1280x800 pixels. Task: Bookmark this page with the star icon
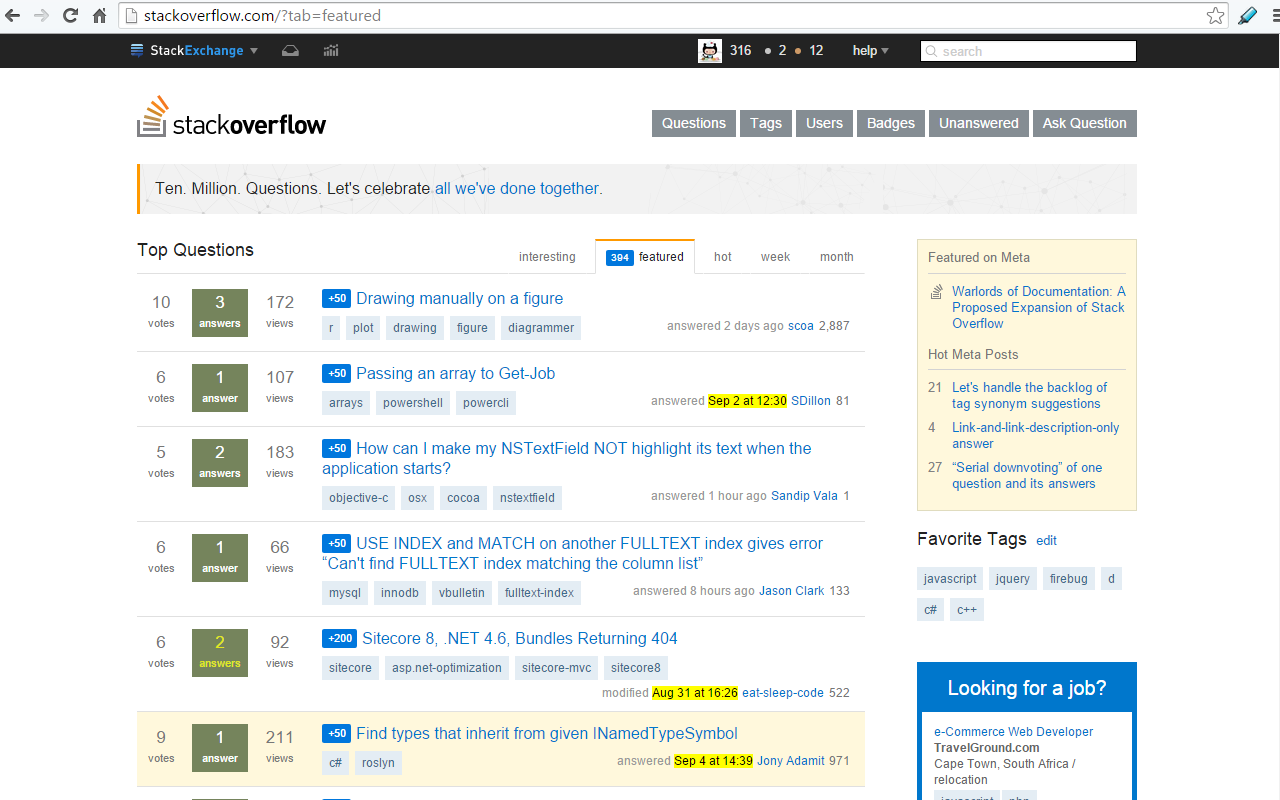[1215, 15]
